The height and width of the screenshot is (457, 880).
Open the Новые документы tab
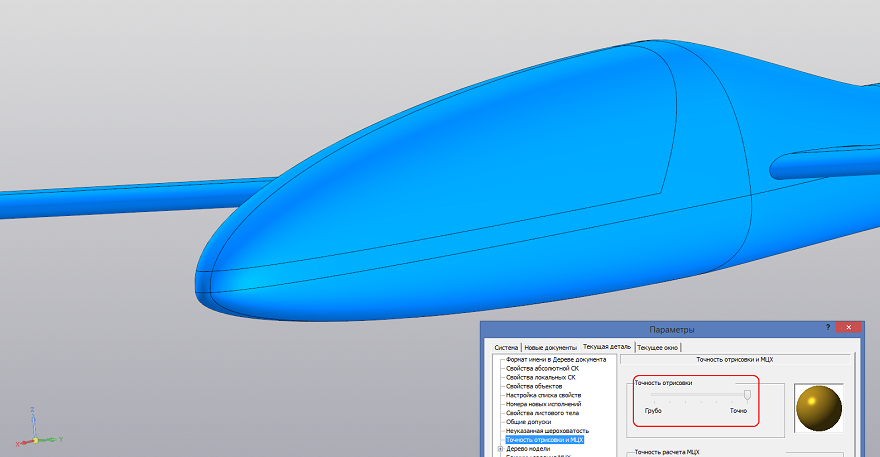[551, 347]
